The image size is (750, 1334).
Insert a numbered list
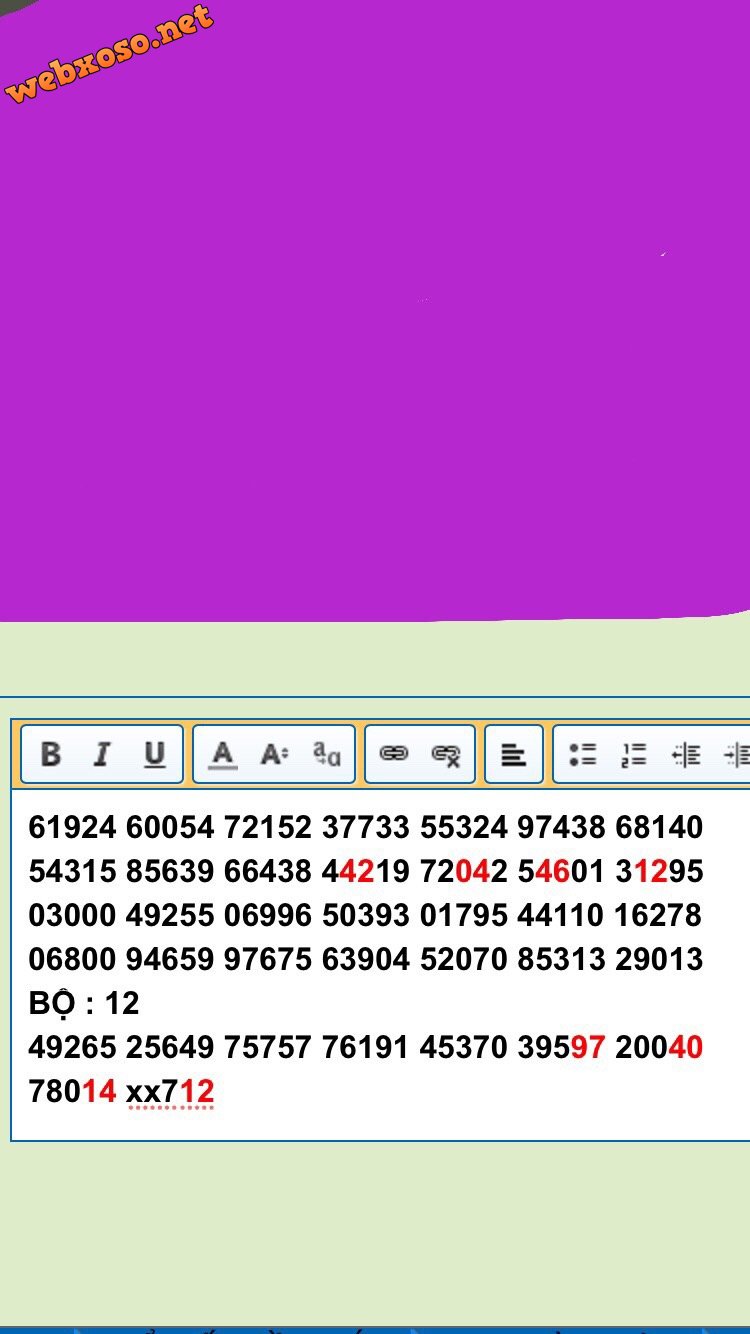click(634, 754)
